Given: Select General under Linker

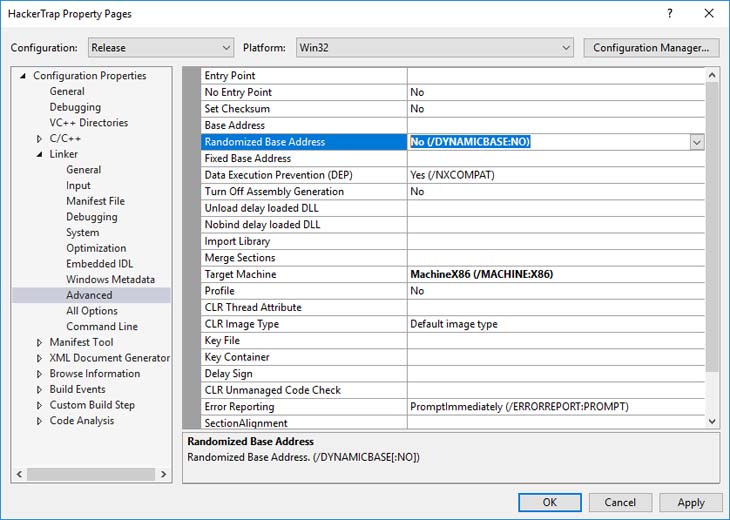Looking at the screenshot, I should tap(83, 169).
